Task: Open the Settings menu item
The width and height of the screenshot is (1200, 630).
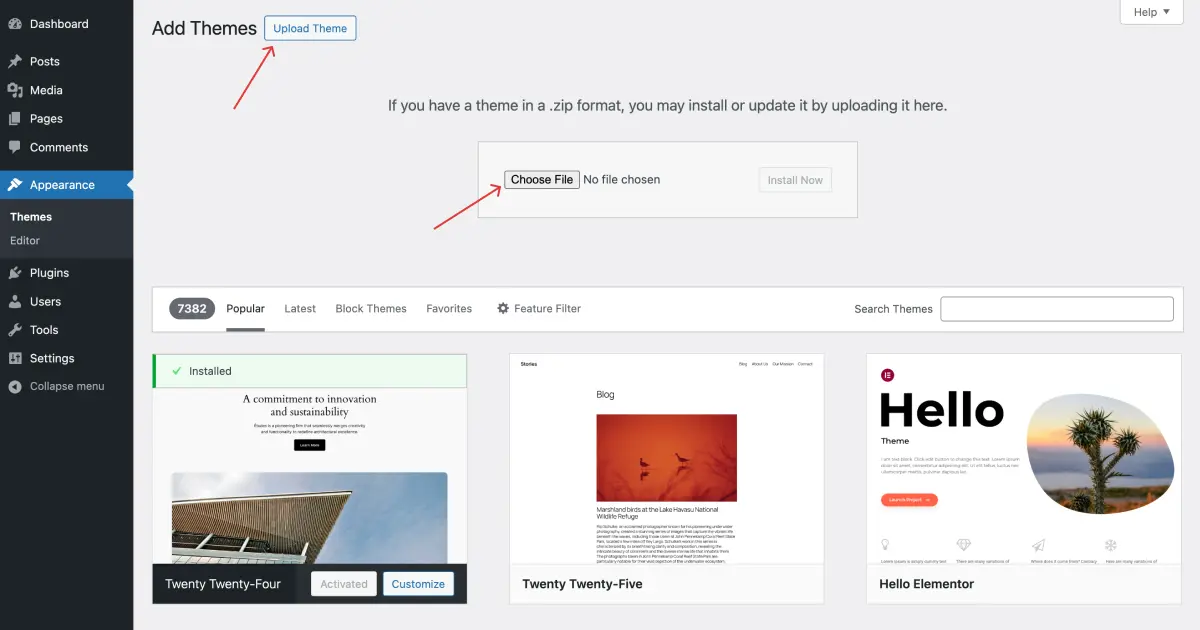Action: coord(66,358)
